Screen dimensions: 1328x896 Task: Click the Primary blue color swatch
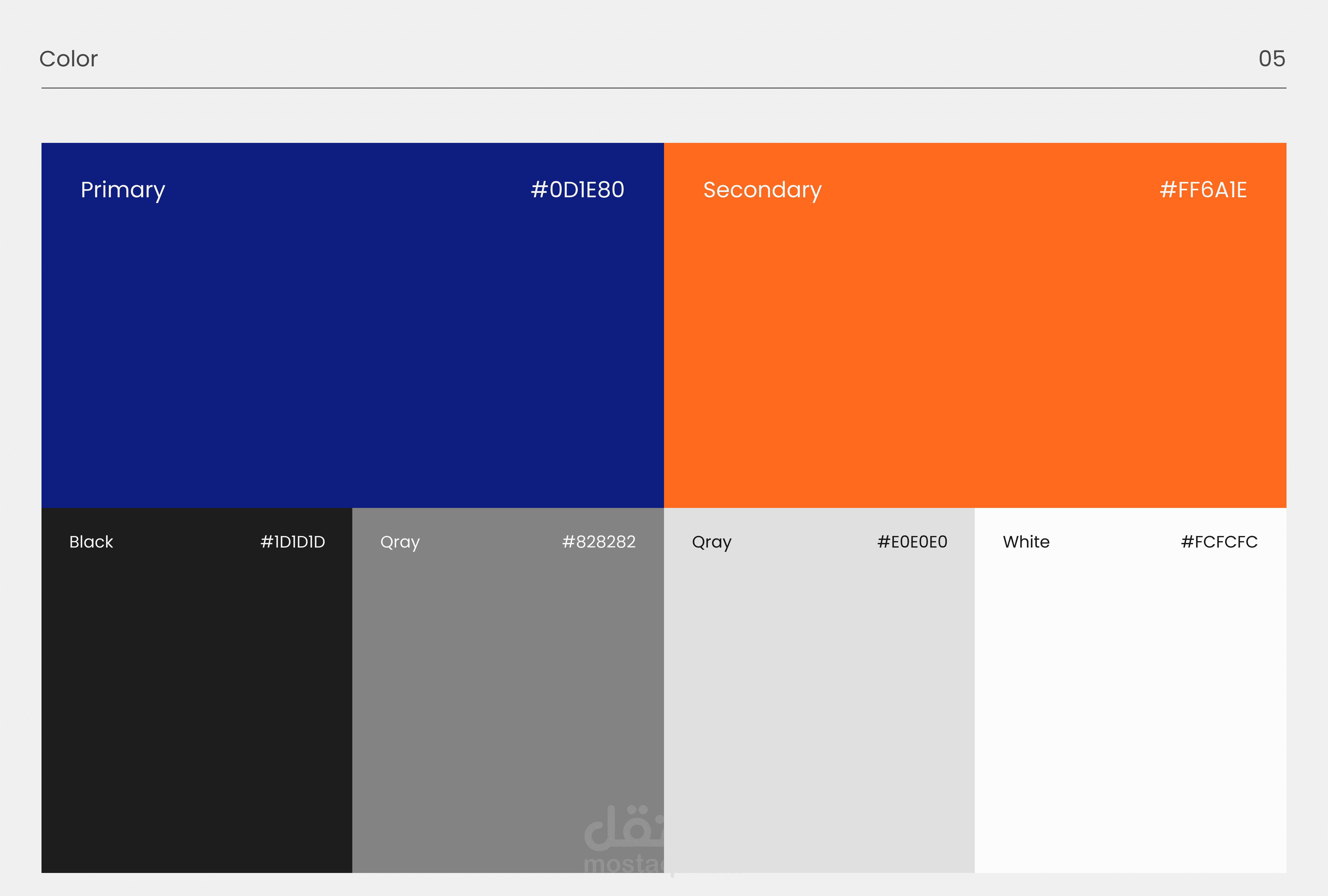tap(353, 325)
